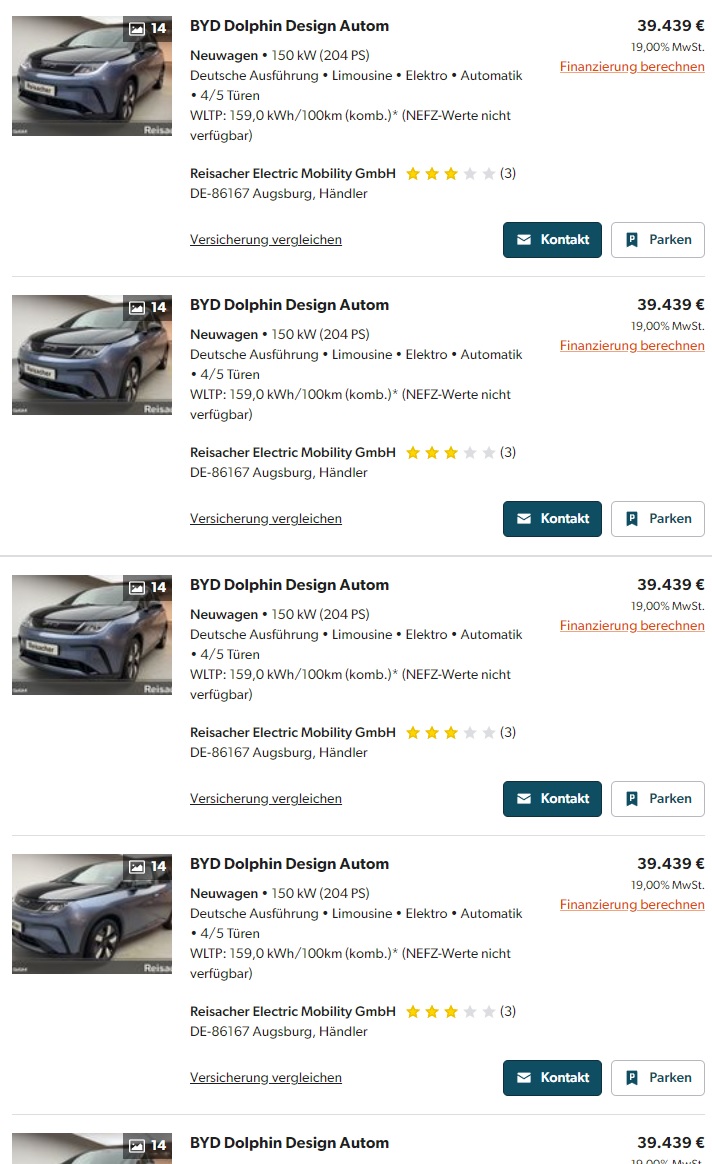Select the fourth star rating on the third listing
This screenshot has width=712, height=1164.
click(469, 732)
